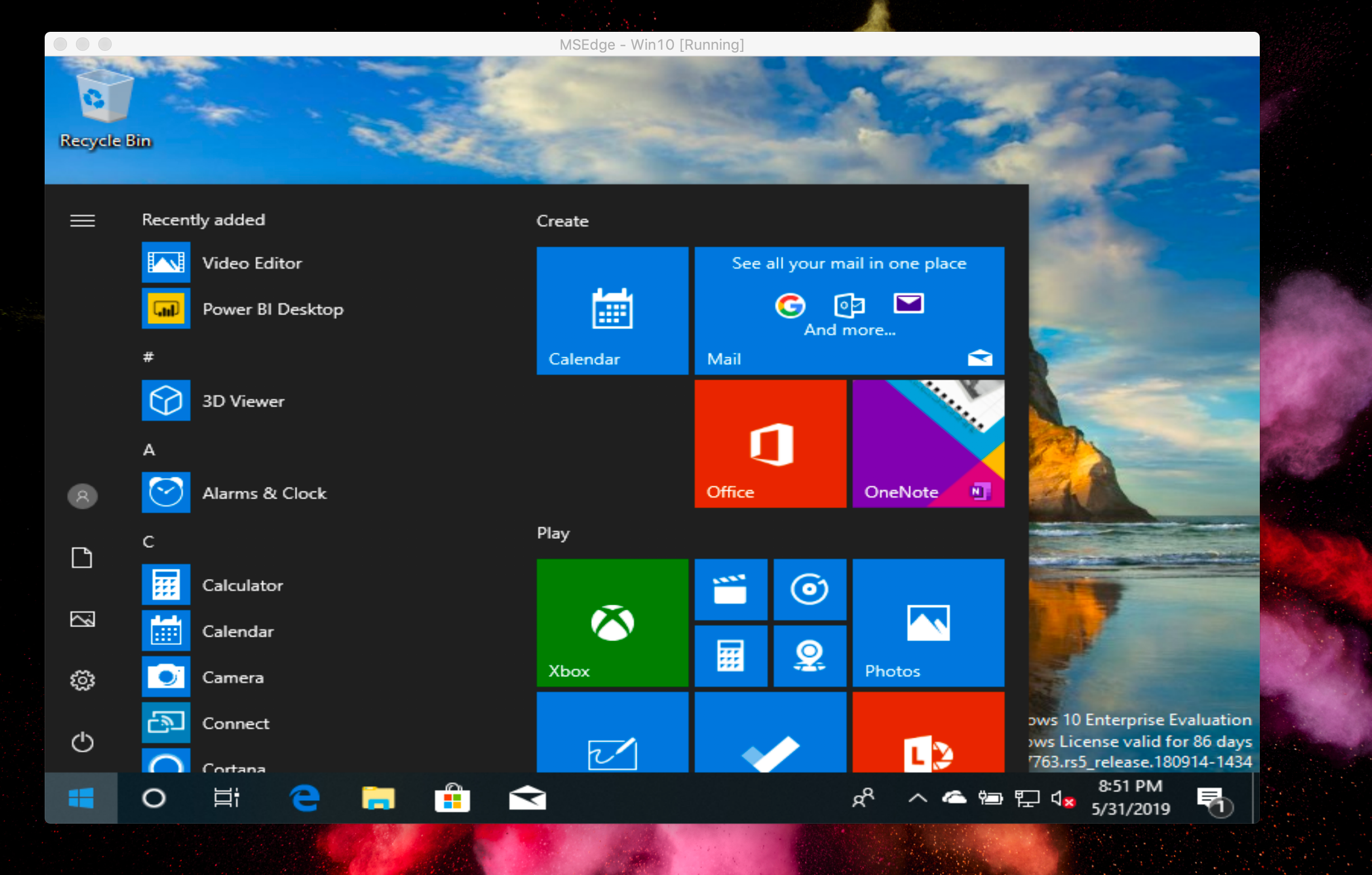
Task: Open small webcam Camera tile
Action: pos(810,656)
